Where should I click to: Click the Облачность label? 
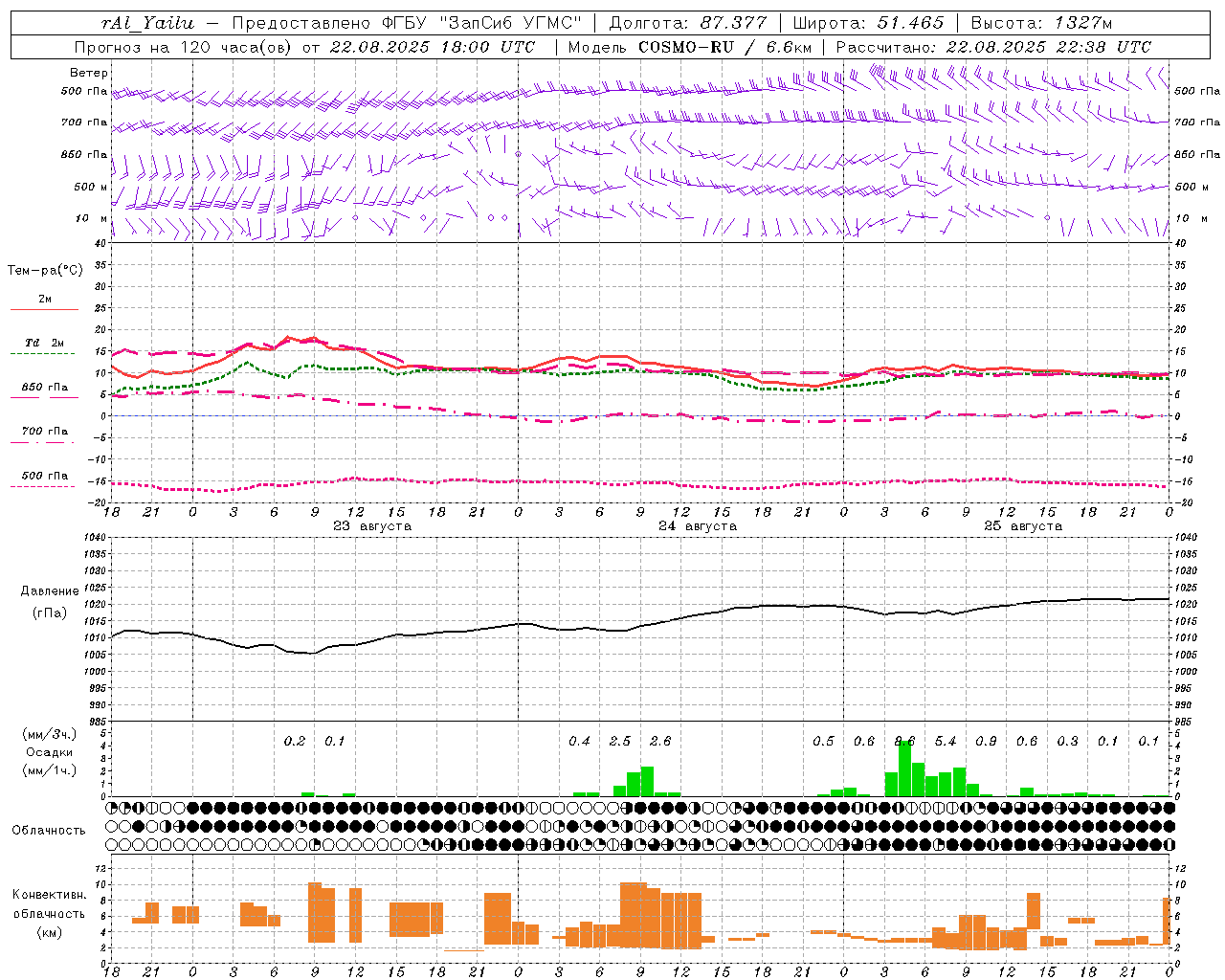(x=49, y=831)
